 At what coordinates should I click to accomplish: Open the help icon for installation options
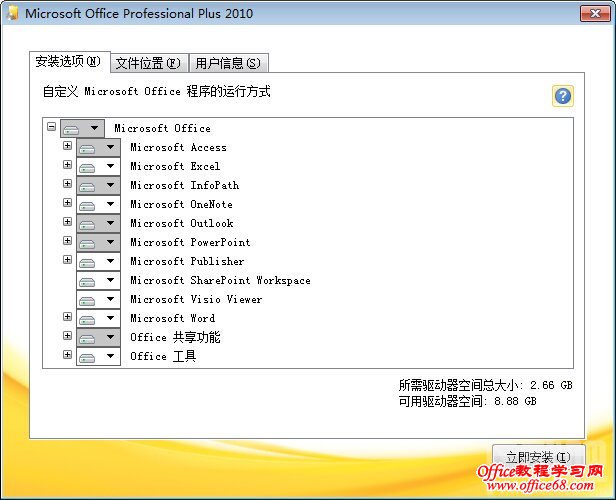point(563,96)
